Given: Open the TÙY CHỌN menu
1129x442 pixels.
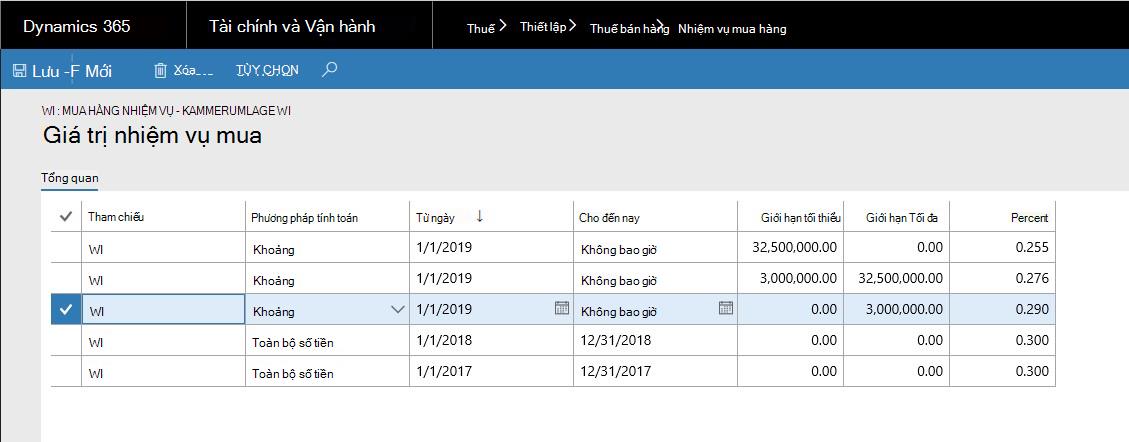Looking at the screenshot, I should click(267, 70).
